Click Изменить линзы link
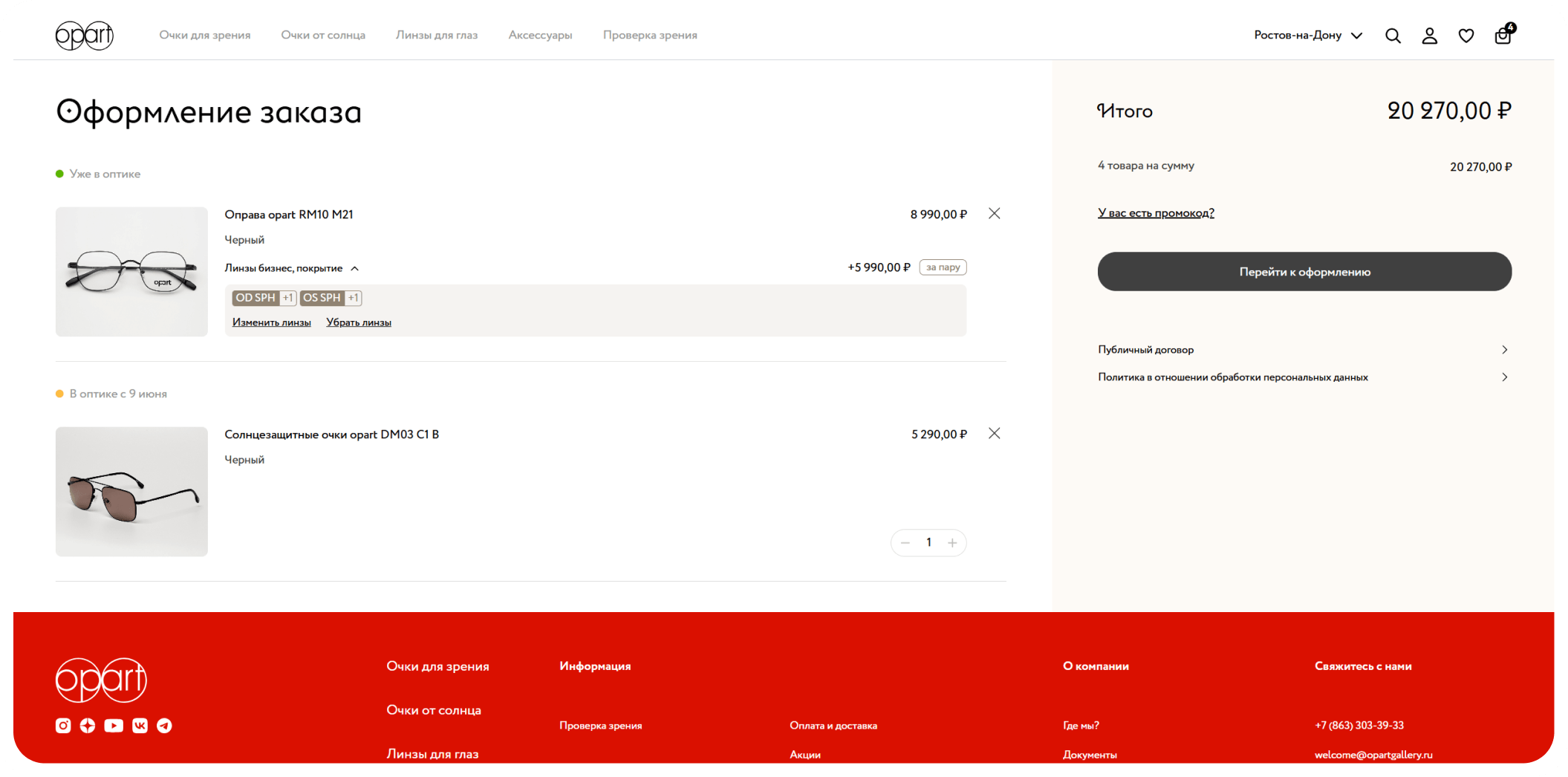 (271, 322)
